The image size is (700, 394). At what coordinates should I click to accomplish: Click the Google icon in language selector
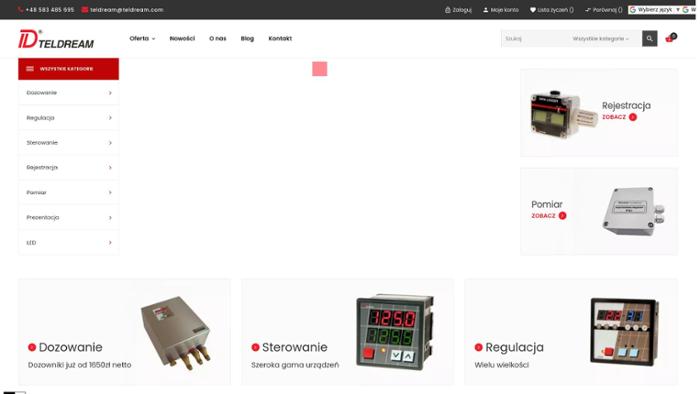[633, 9]
